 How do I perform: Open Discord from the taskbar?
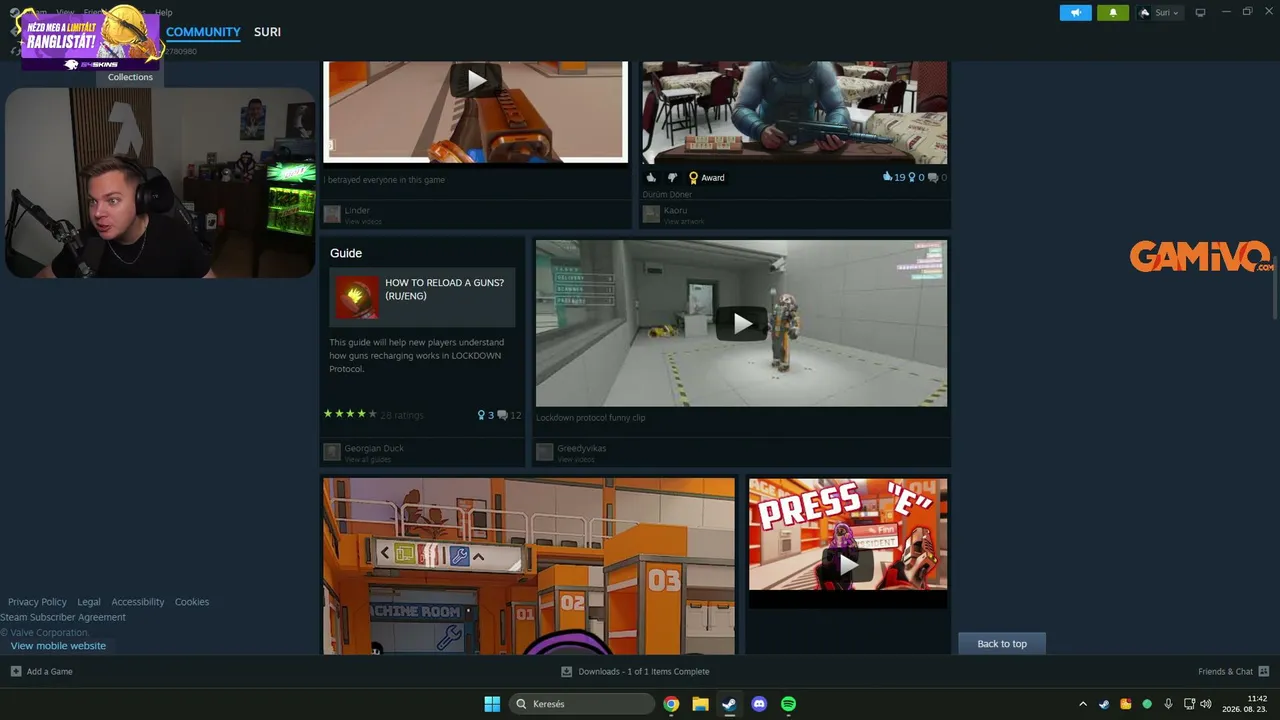point(759,704)
